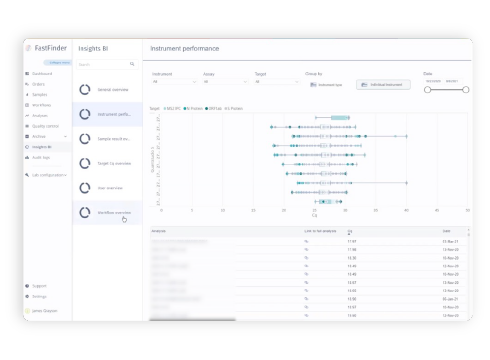The height and width of the screenshot is (360, 490).
Task: Open the Settings gear icon
Action: [27, 296]
